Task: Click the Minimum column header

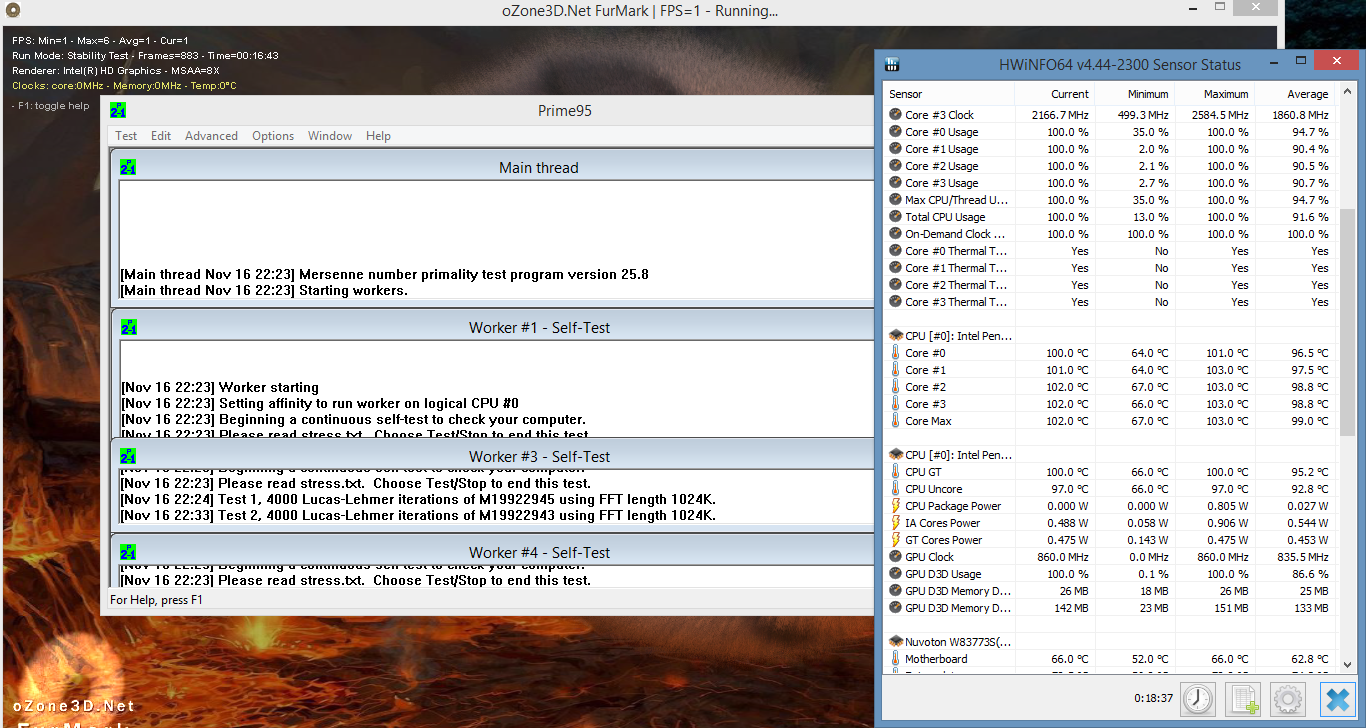Action: 1135,94
